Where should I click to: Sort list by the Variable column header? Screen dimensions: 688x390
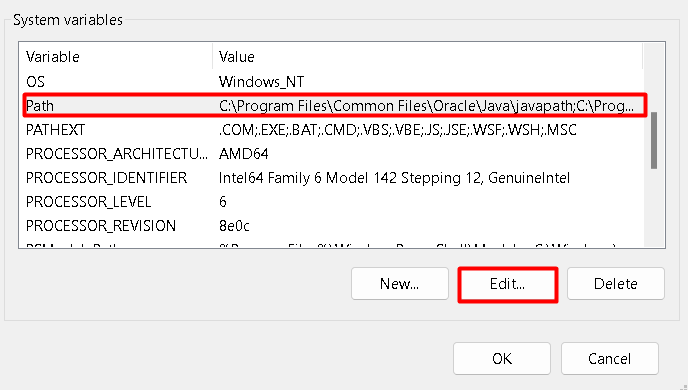click(116, 57)
